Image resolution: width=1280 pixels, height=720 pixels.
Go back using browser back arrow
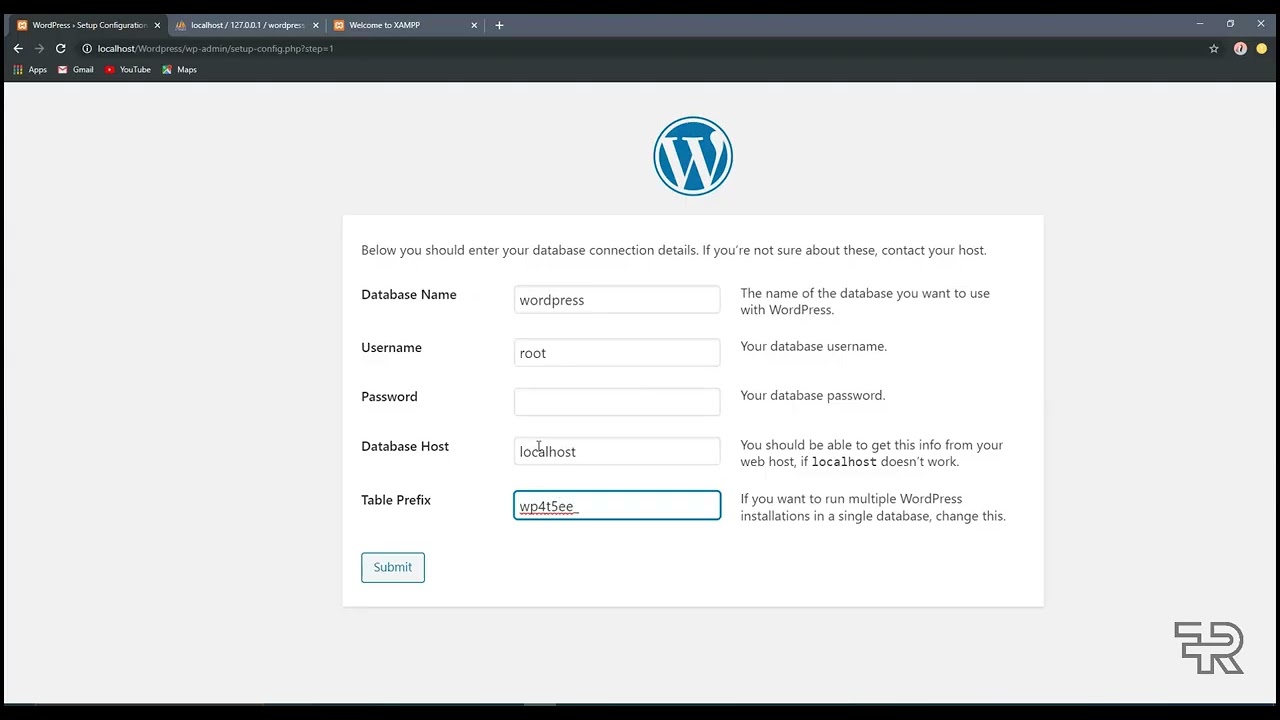pyautogui.click(x=18, y=48)
